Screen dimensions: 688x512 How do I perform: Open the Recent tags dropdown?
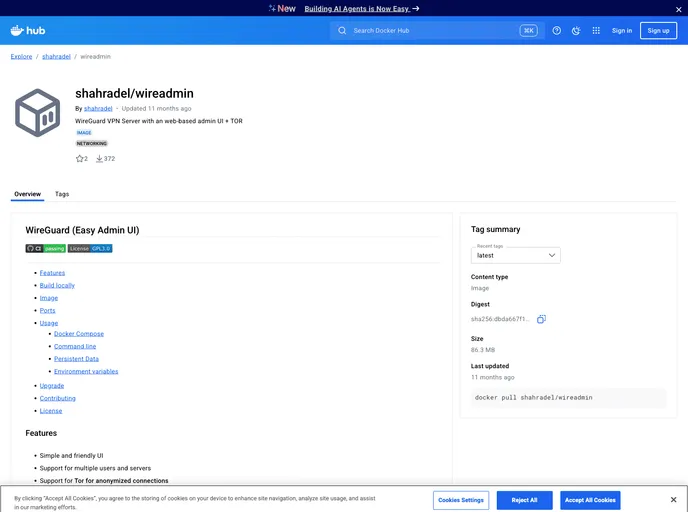pyautogui.click(x=516, y=255)
